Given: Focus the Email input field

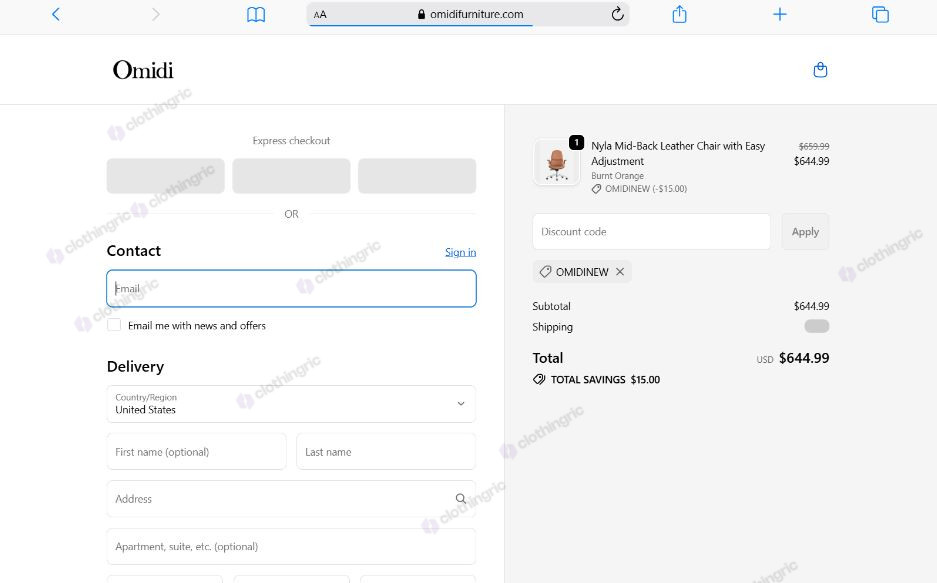Looking at the screenshot, I should pos(292,289).
